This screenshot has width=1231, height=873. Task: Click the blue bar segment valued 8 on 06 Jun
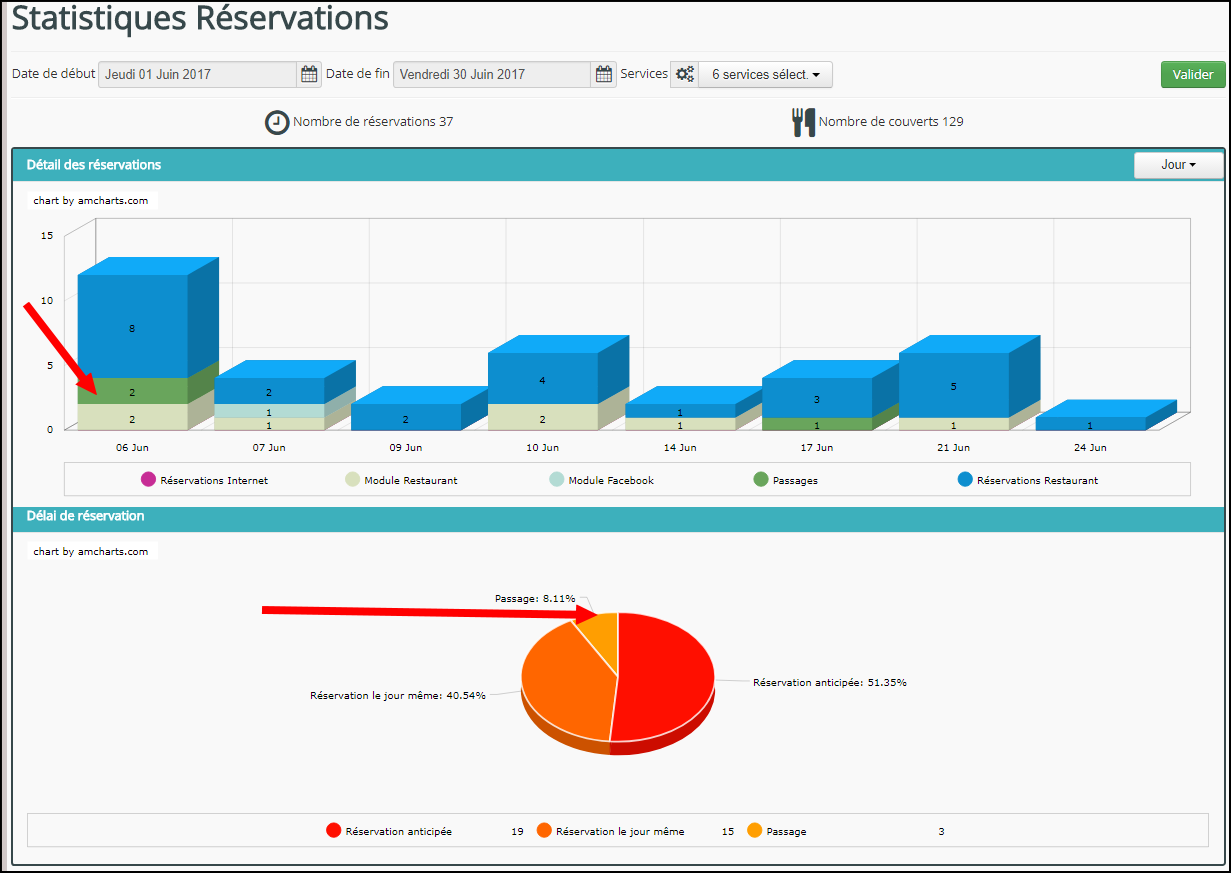pyautogui.click(x=132, y=327)
